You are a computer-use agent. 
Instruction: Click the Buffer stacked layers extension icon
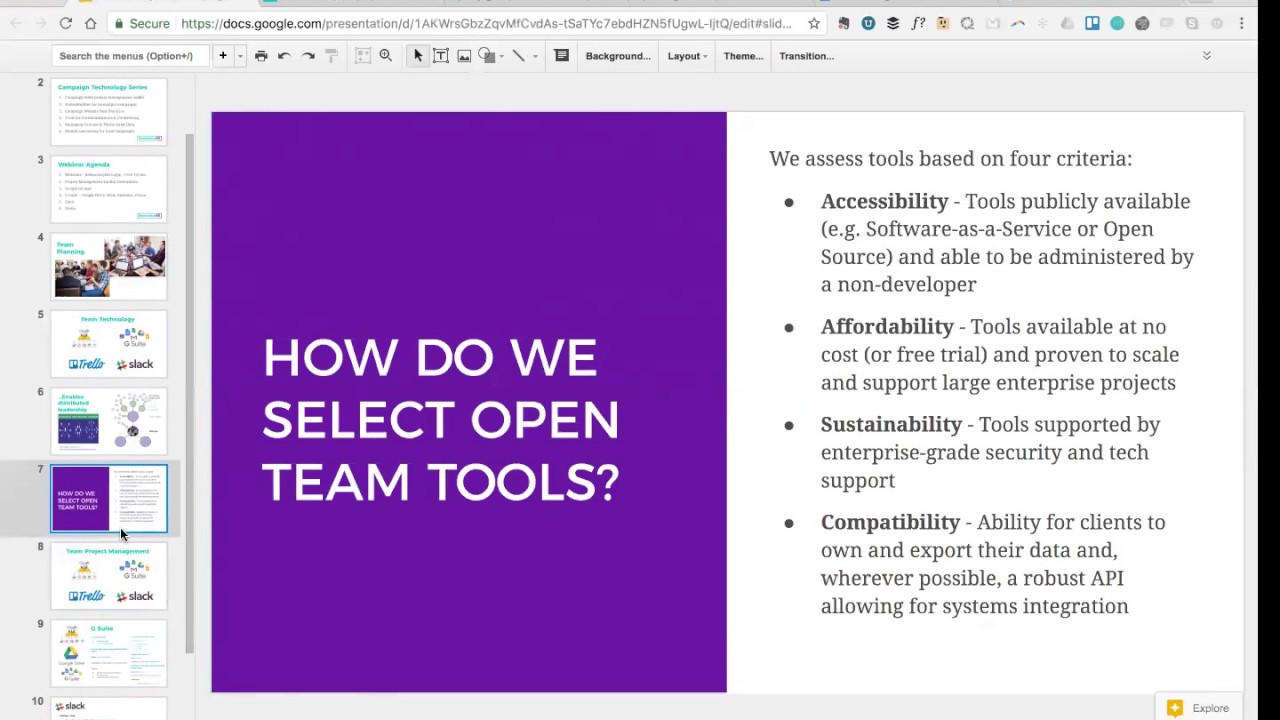(x=893, y=23)
